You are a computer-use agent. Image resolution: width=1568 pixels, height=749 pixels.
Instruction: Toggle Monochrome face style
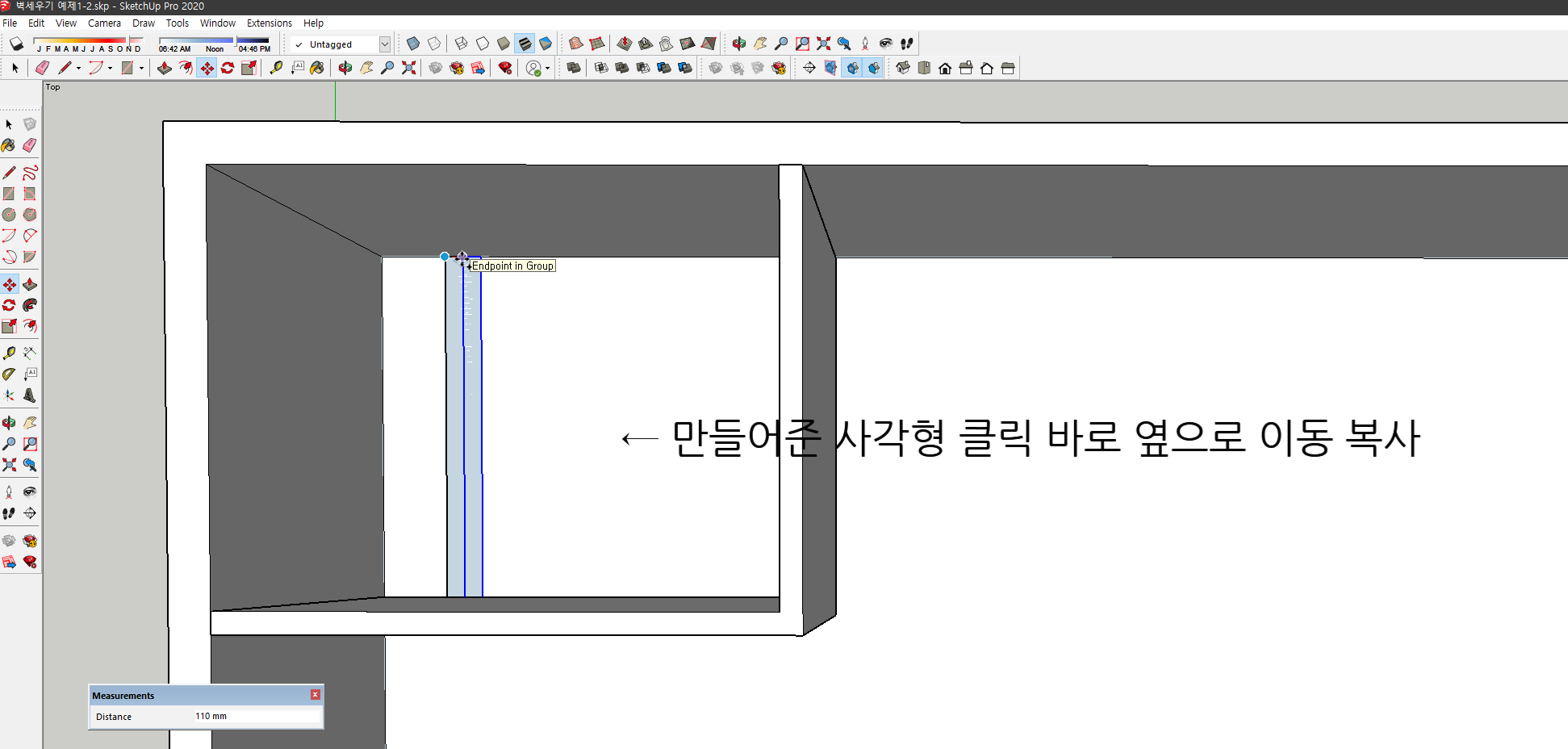click(546, 44)
